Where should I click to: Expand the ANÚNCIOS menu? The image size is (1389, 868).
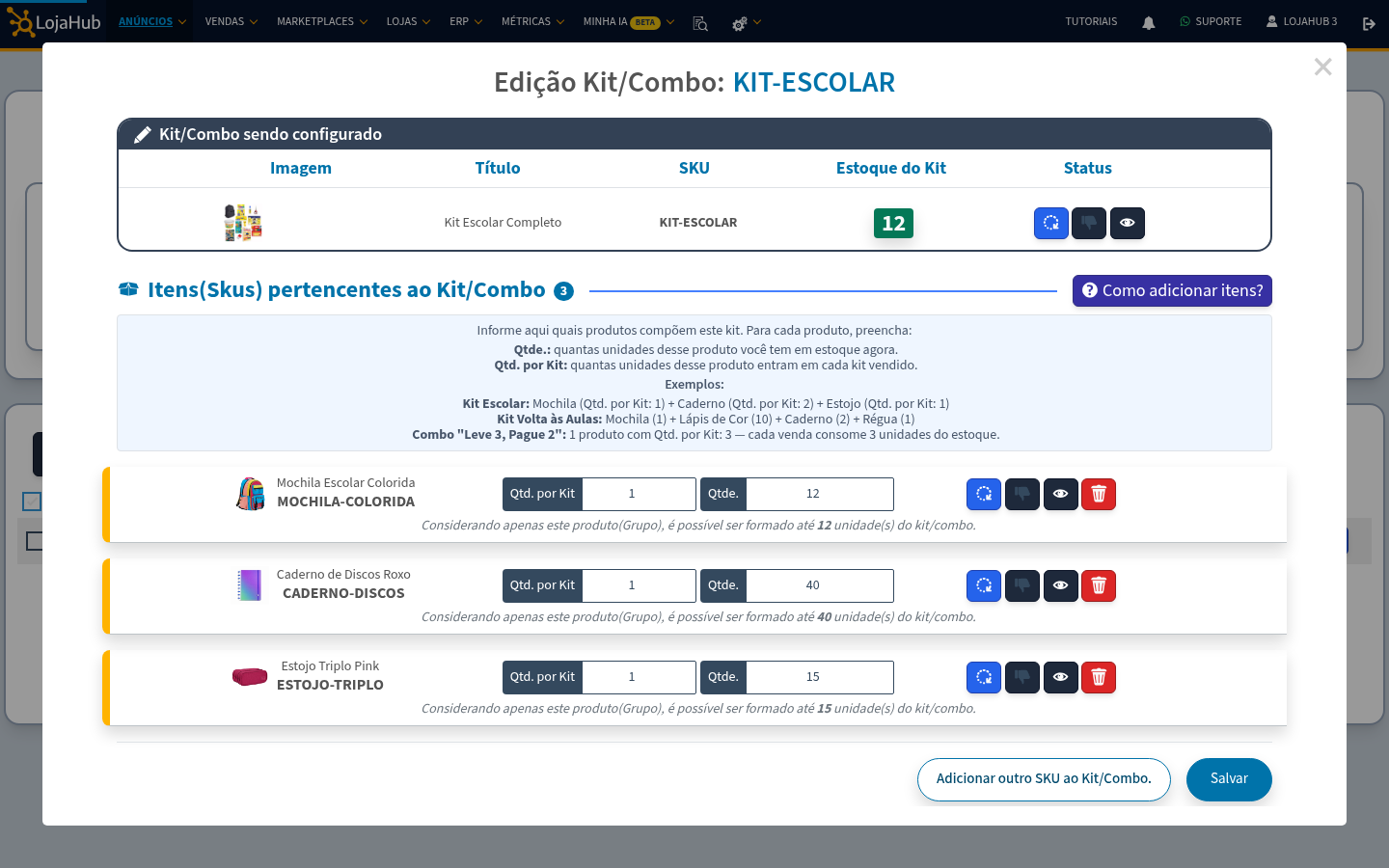pyautogui.click(x=152, y=21)
